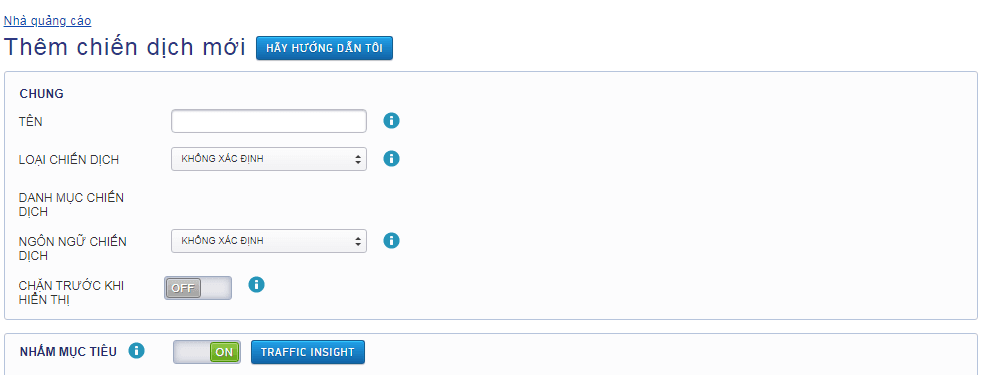The width and height of the screenshot is (983, 375).
Task: Open TRAFFIC INSIGHT
Action: 308,352
